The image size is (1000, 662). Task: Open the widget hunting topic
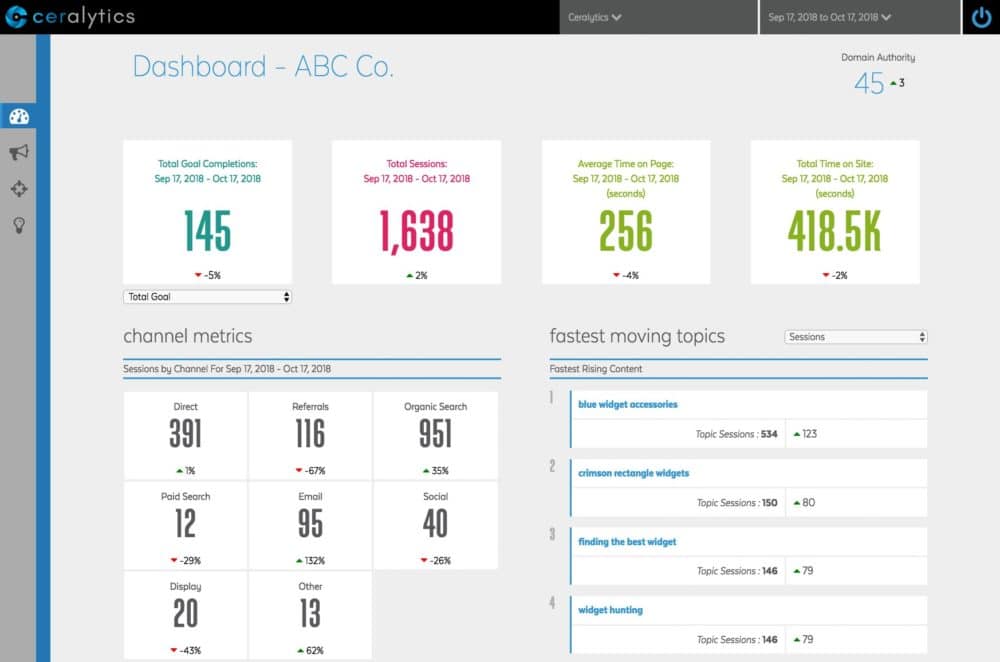pos(610,610)
